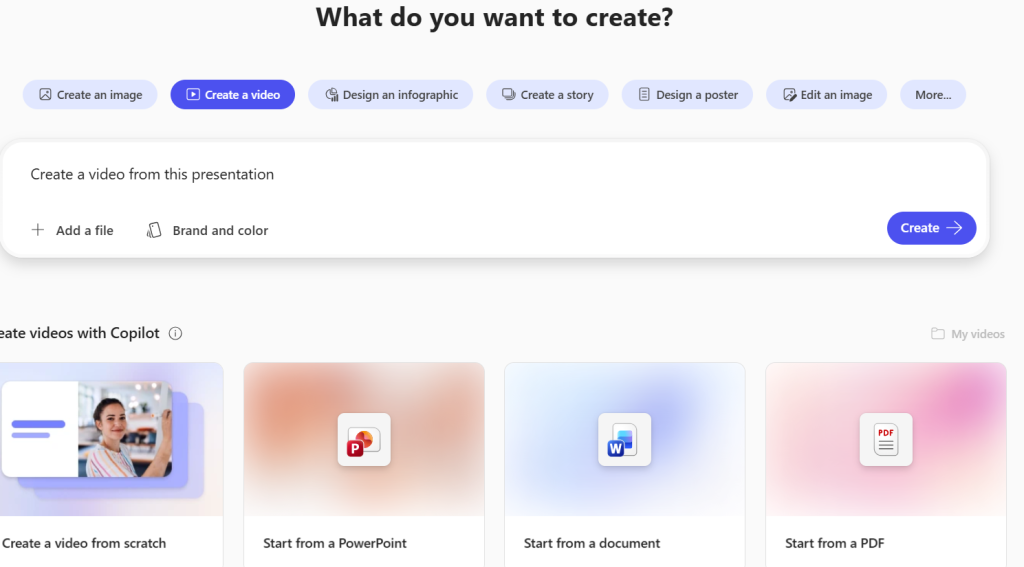Choose the Design an infographic option
1024x567 pixels.
point(391,95)
